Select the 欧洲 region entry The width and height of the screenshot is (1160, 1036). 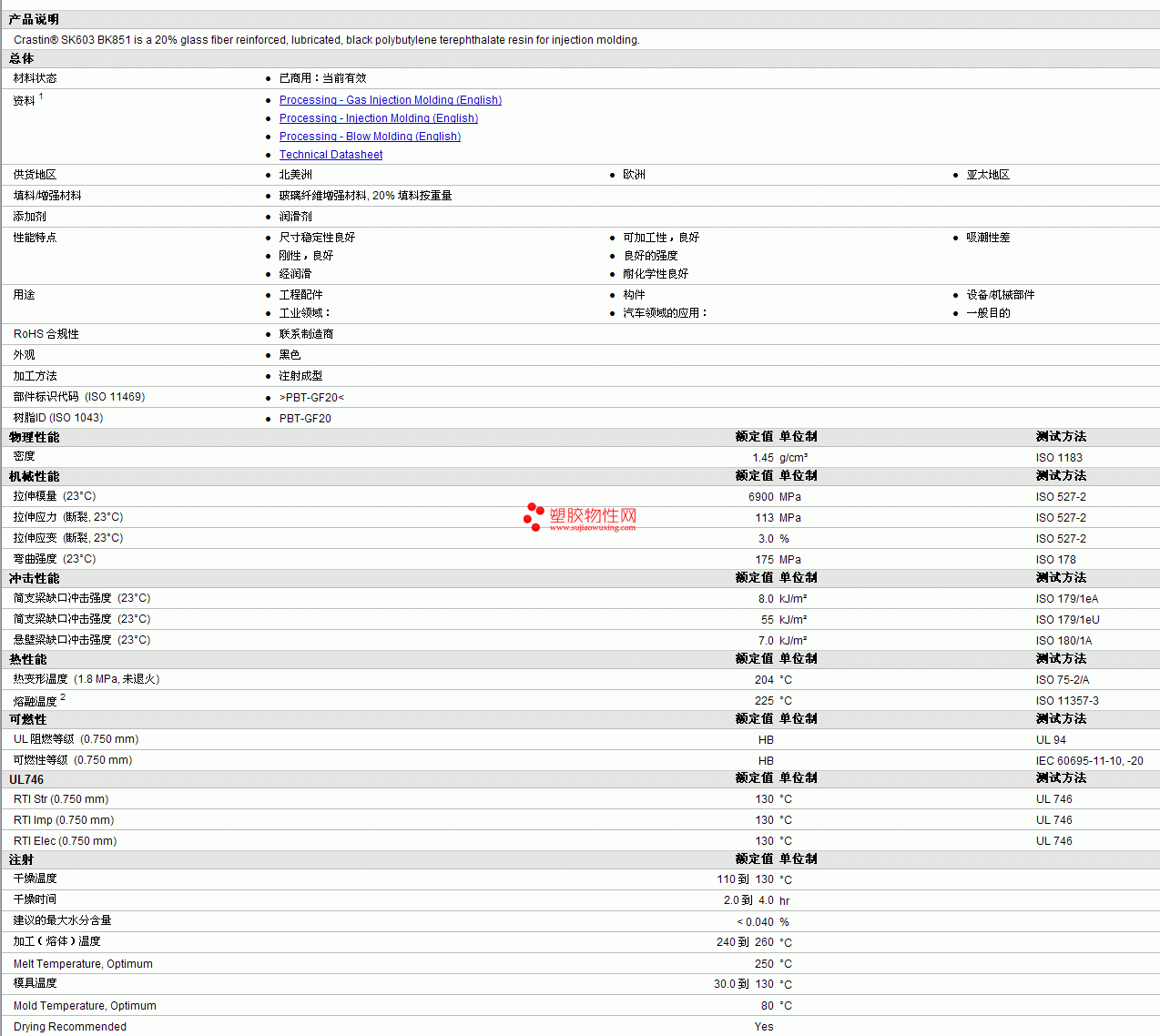634,175
